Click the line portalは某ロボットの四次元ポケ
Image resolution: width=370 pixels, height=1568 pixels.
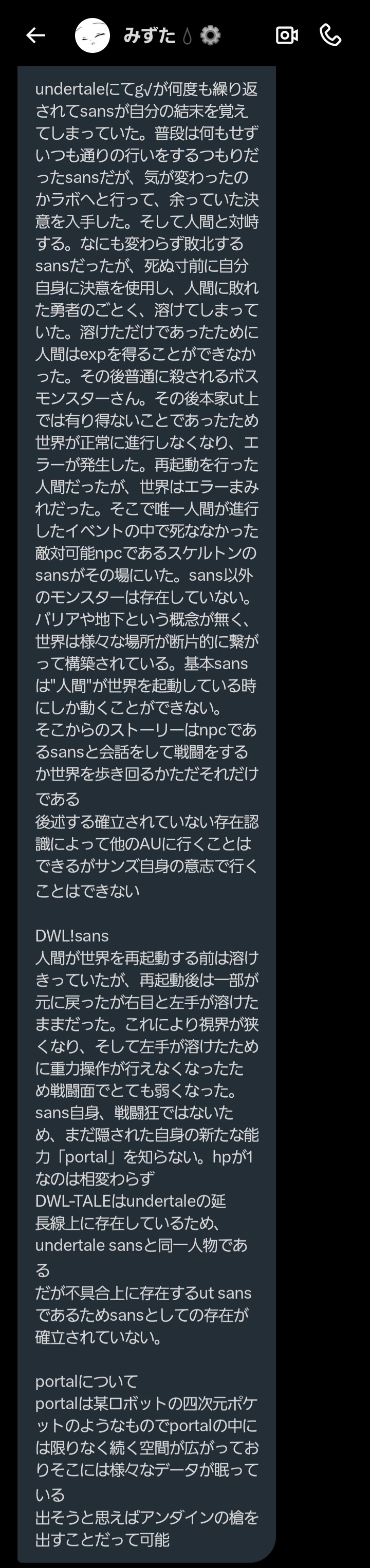(x=146, y=1403)
